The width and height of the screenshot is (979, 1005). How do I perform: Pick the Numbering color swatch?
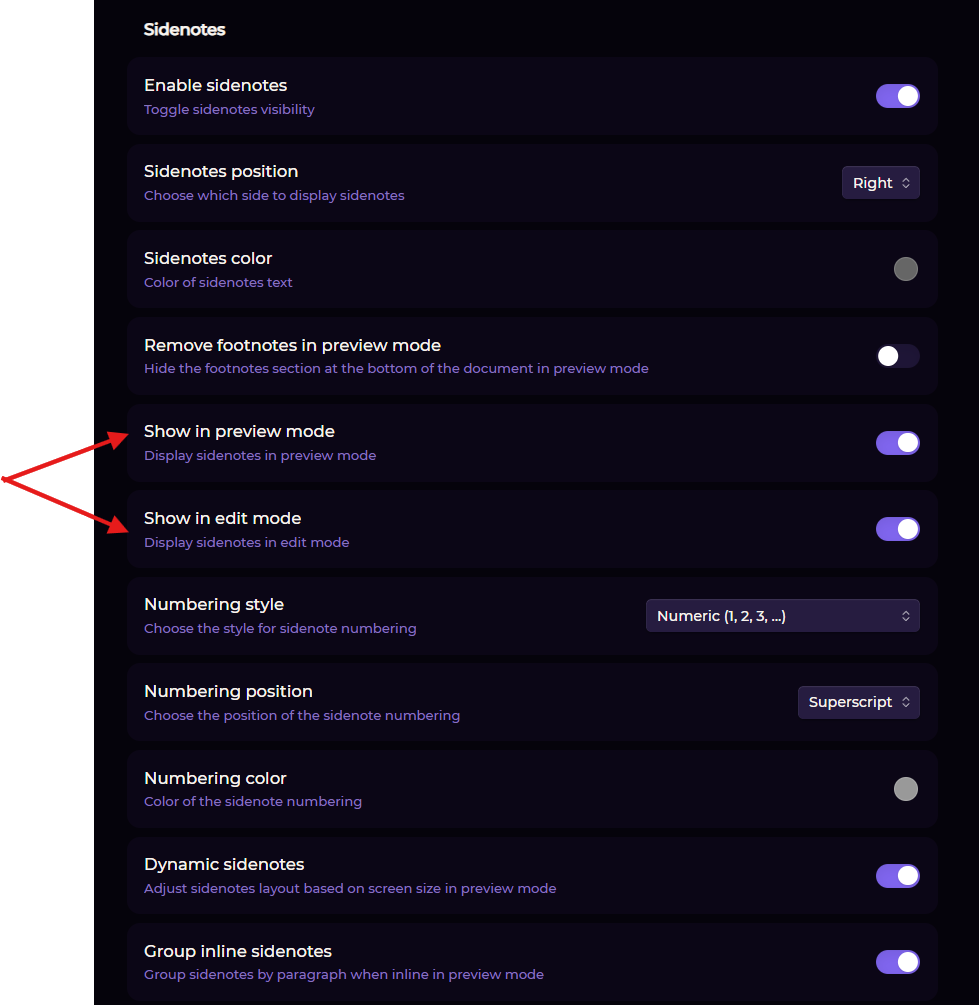[905, 789]
